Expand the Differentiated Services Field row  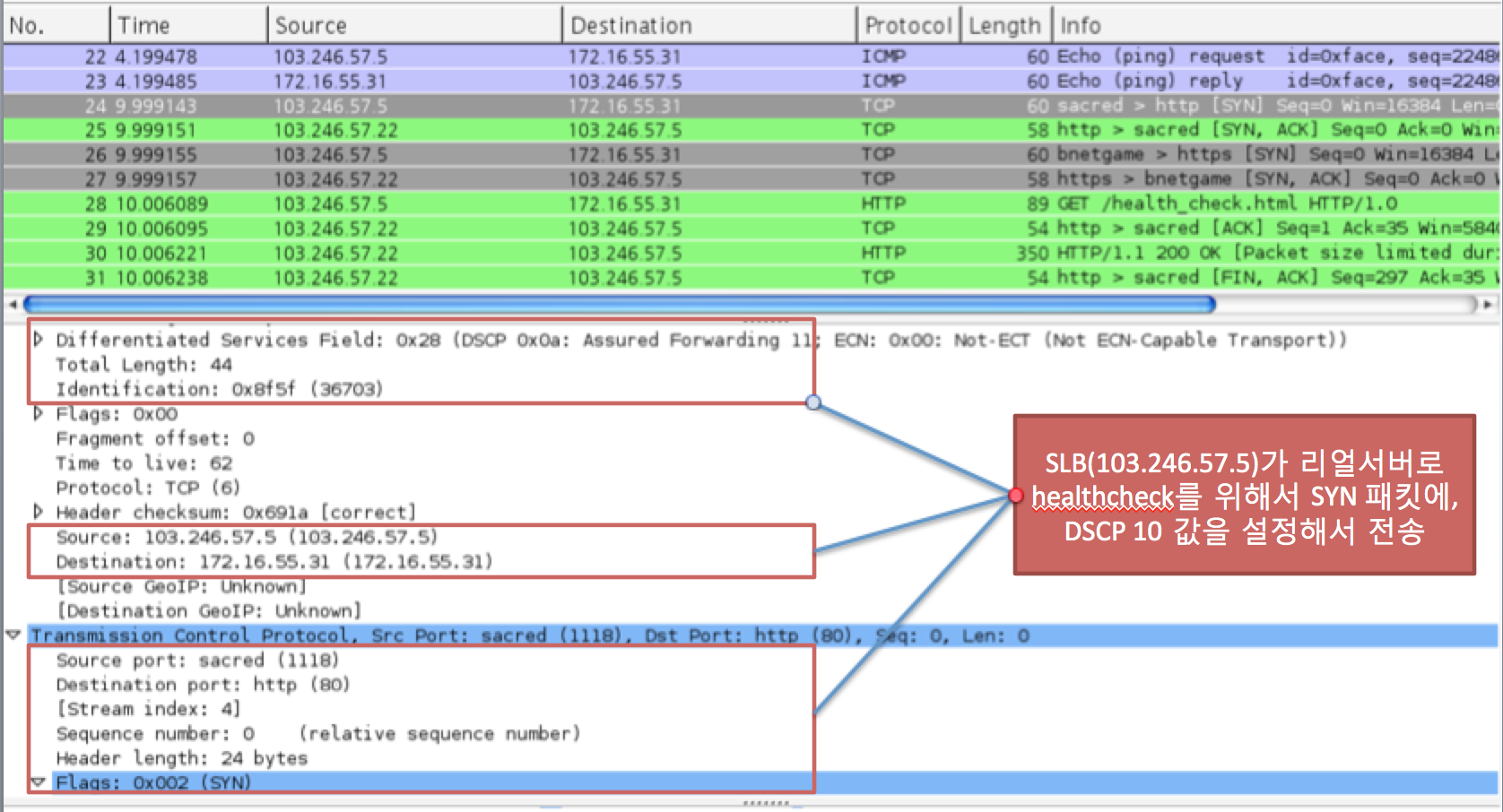coord(38,340)
